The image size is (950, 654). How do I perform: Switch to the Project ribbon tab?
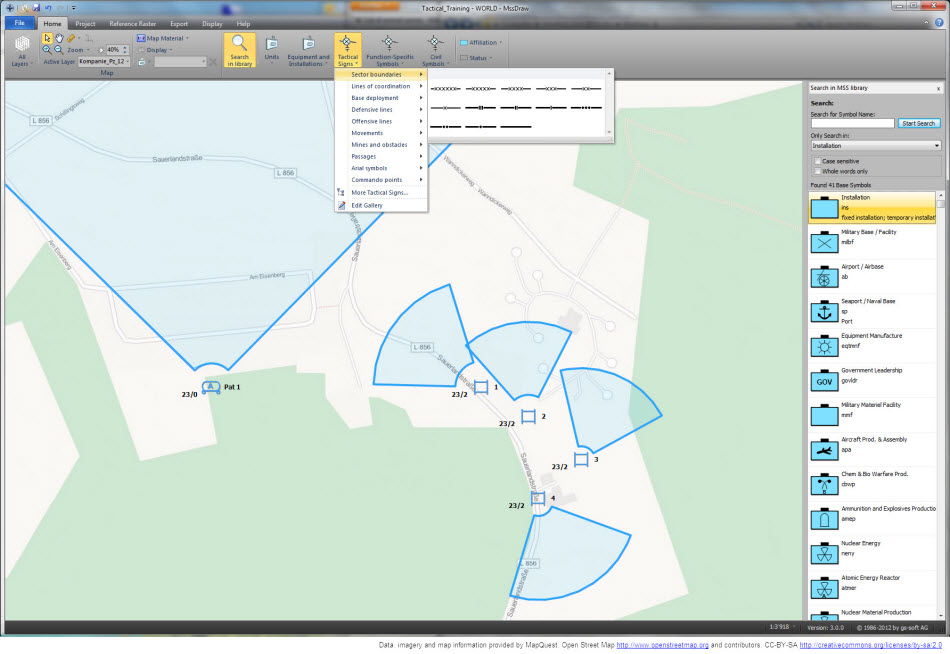click(85, 23)
